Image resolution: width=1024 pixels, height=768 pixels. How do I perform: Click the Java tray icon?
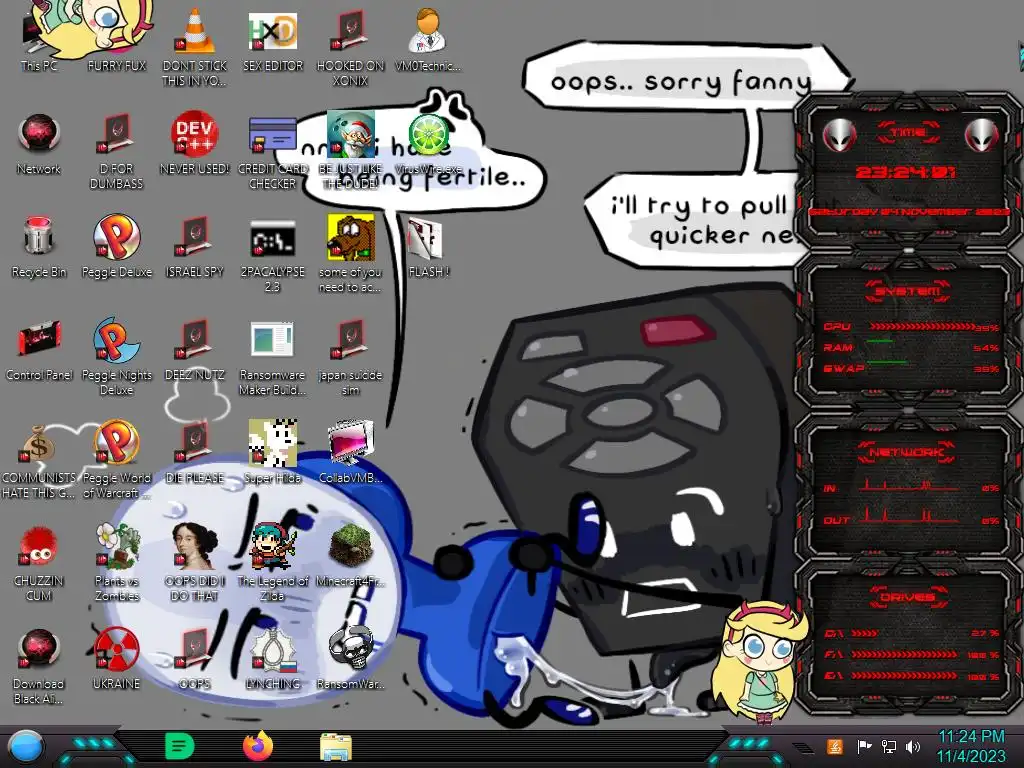[834, 746]
